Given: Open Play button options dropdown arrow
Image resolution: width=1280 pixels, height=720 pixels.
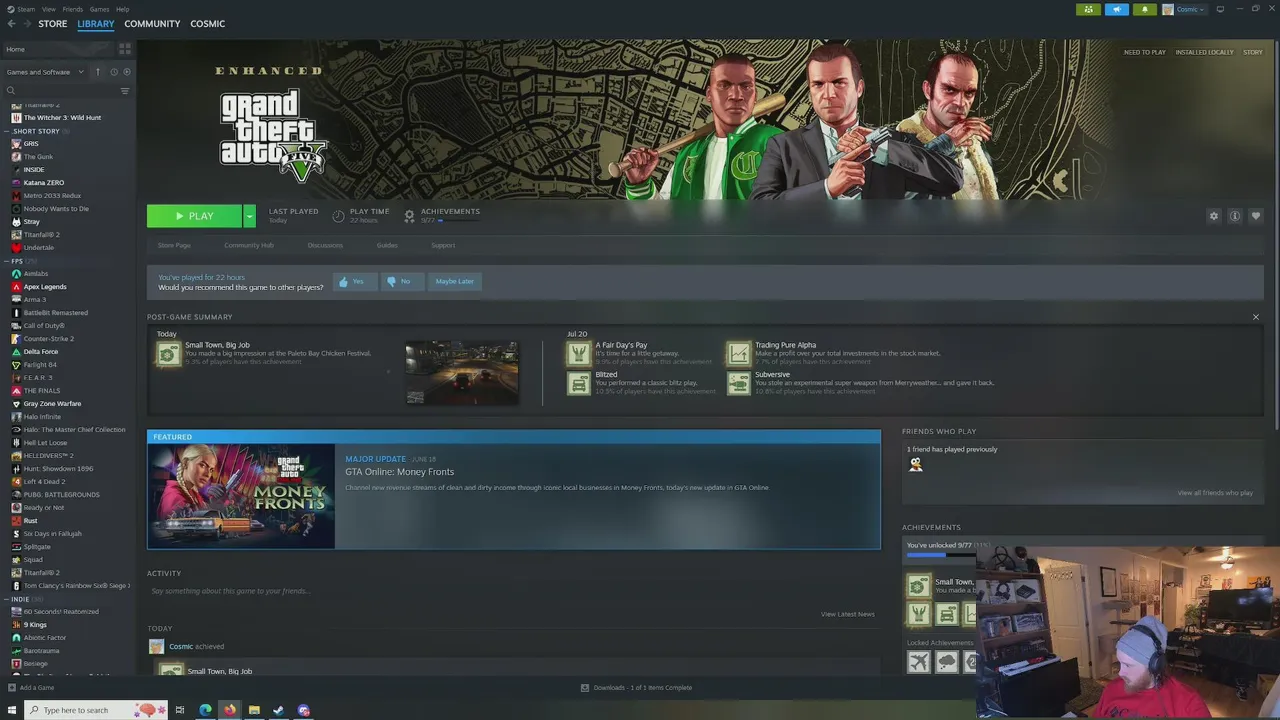Looking at the screenshot, I should pyautogui.click(x=249, y=216).
